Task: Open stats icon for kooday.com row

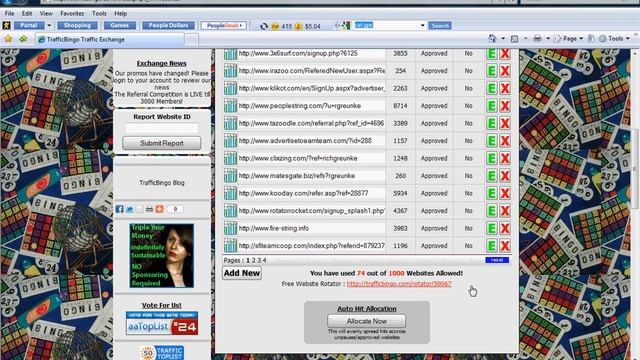Action: [230, 193]
